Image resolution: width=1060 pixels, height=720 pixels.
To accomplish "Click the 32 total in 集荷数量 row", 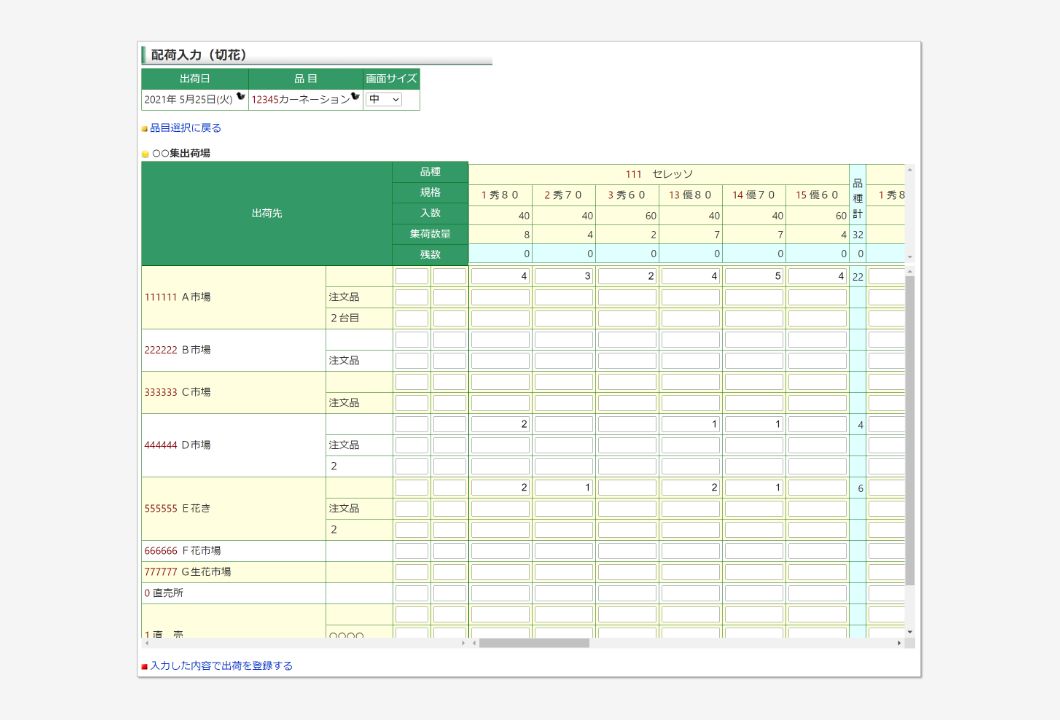I will point(858,235).
